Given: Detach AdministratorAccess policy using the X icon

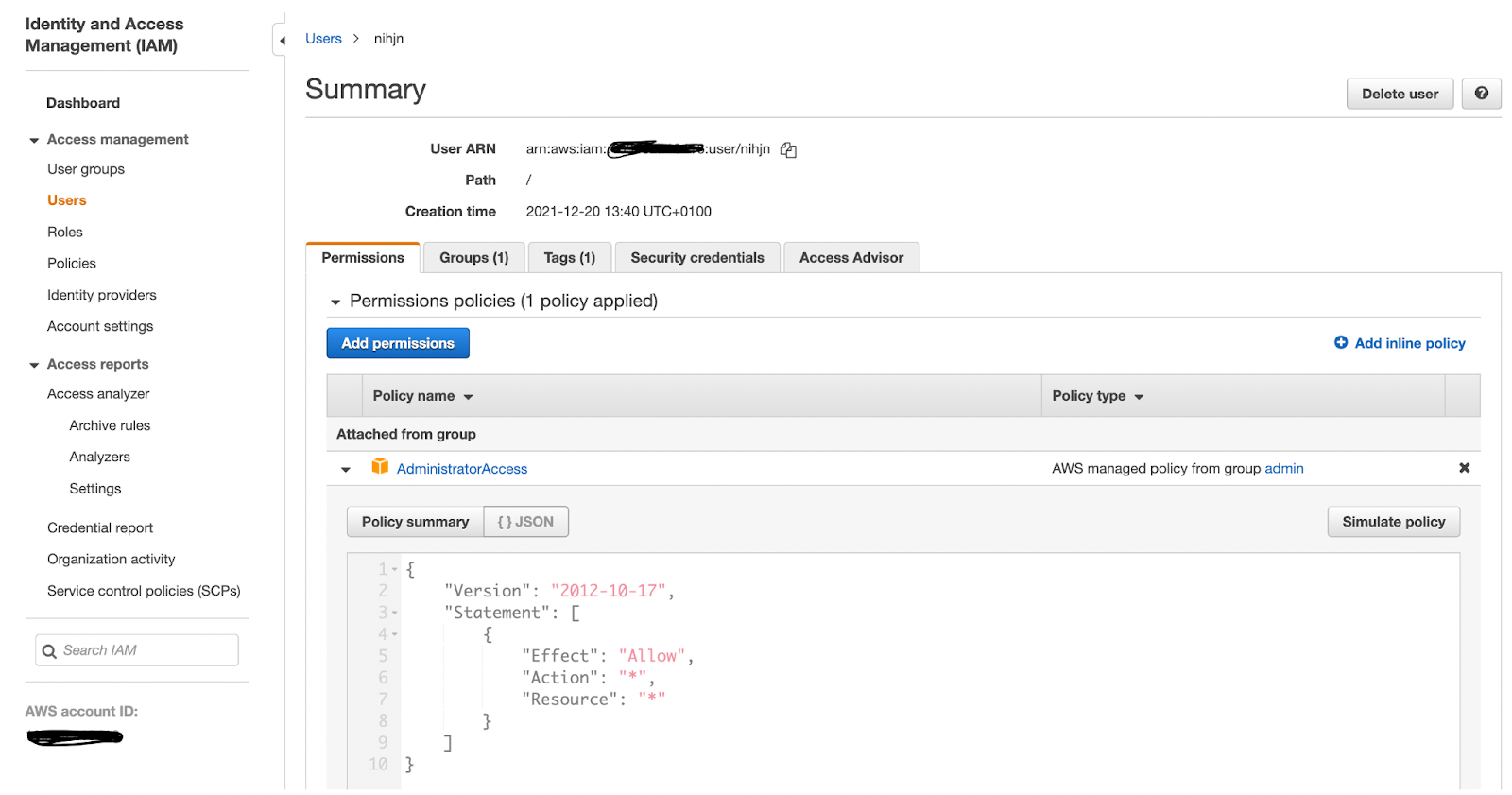Looking at the screenshot, I should [x=1464, y=468].
